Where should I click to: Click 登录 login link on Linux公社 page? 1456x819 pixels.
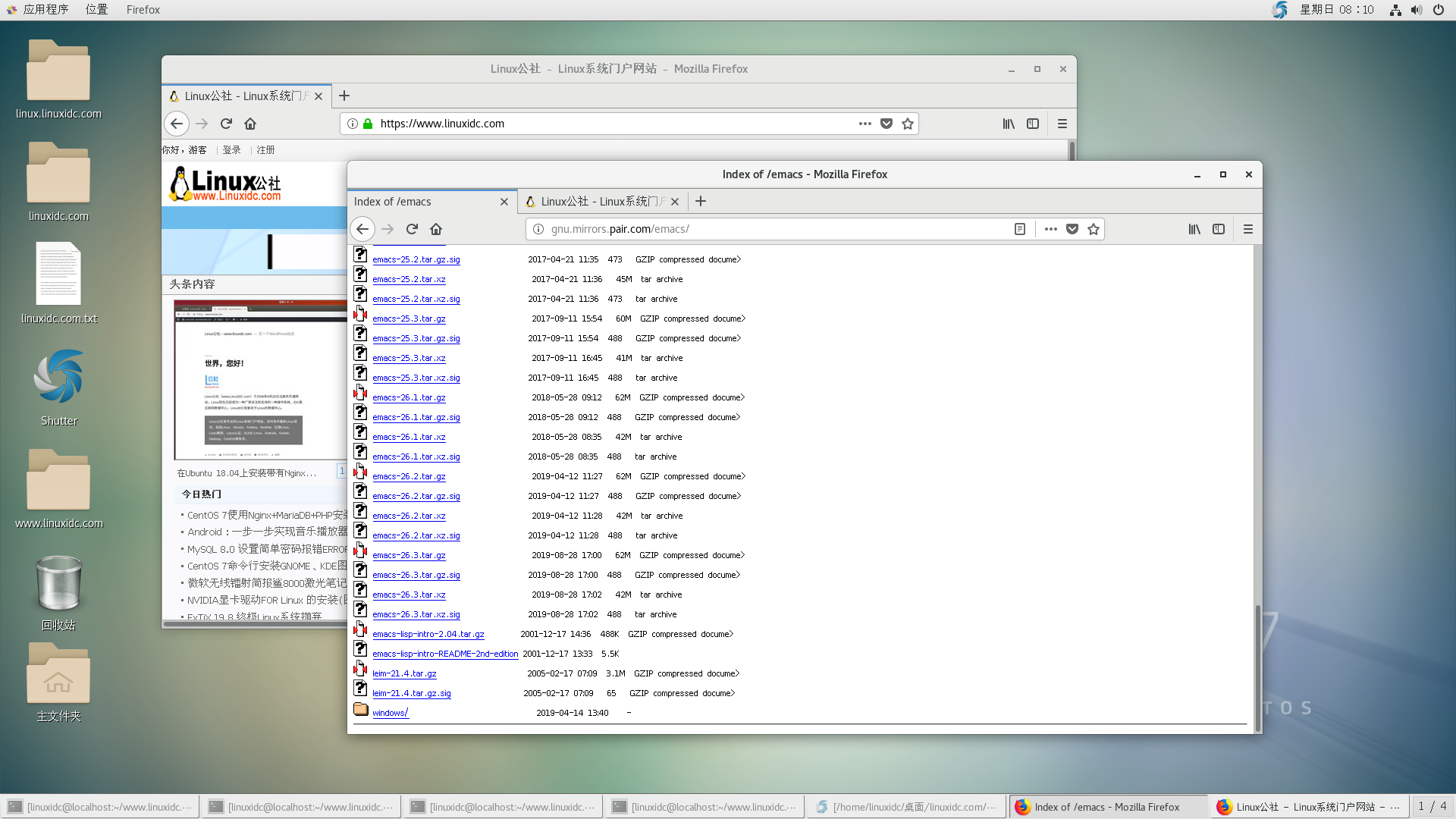pos(231,150)
